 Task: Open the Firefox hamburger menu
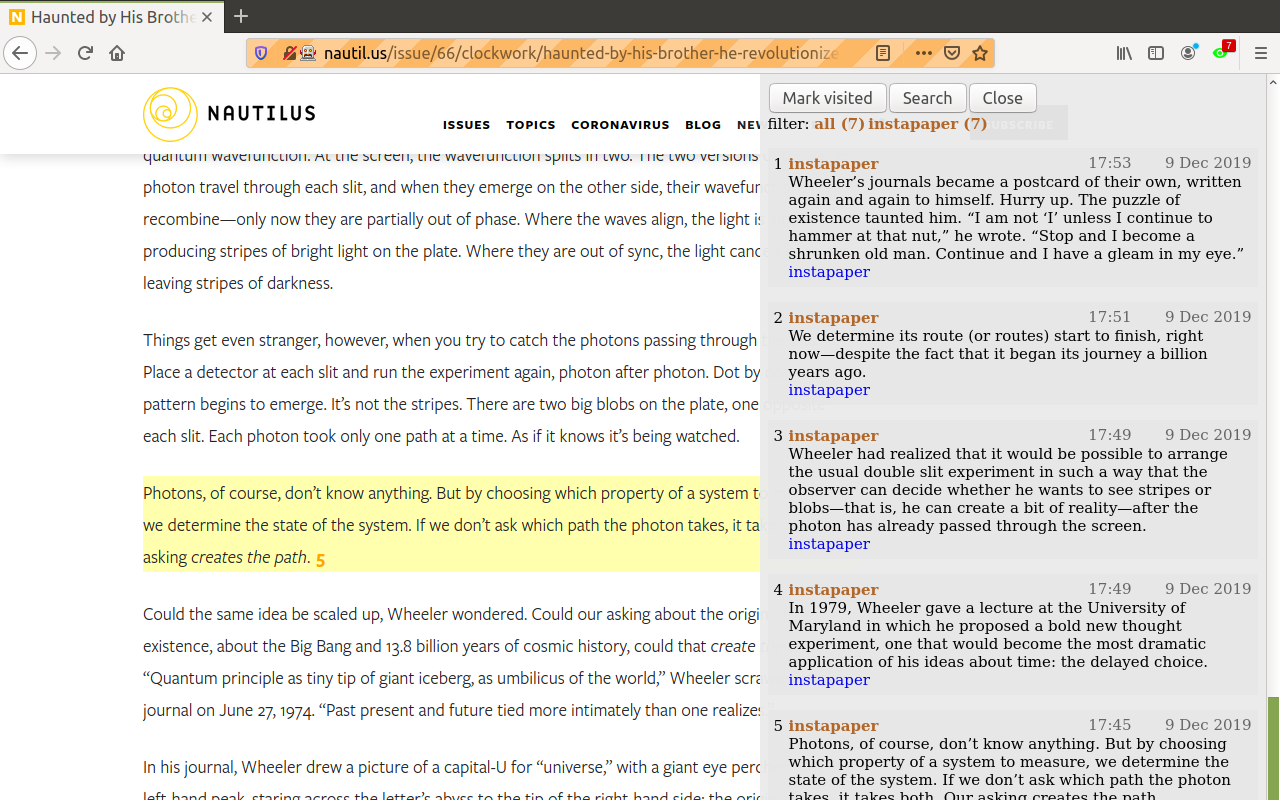click(1260, 53)
